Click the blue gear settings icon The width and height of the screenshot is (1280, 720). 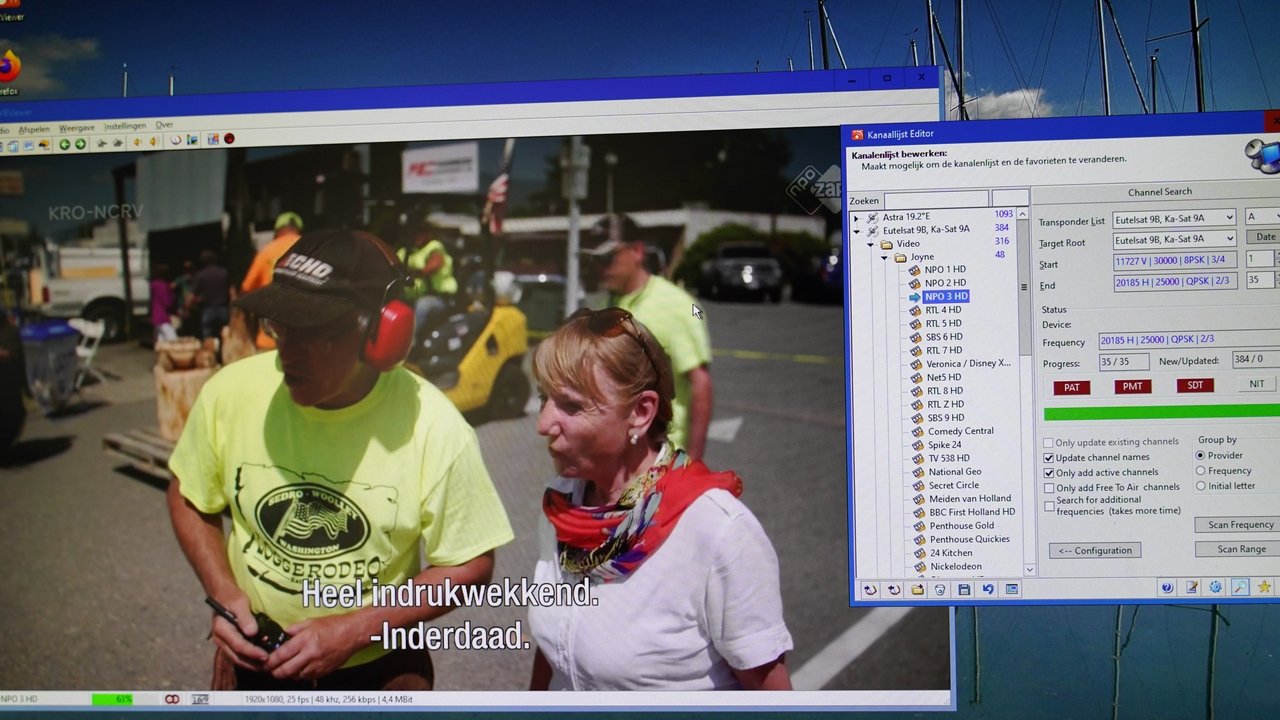[x=1215, y=588]
